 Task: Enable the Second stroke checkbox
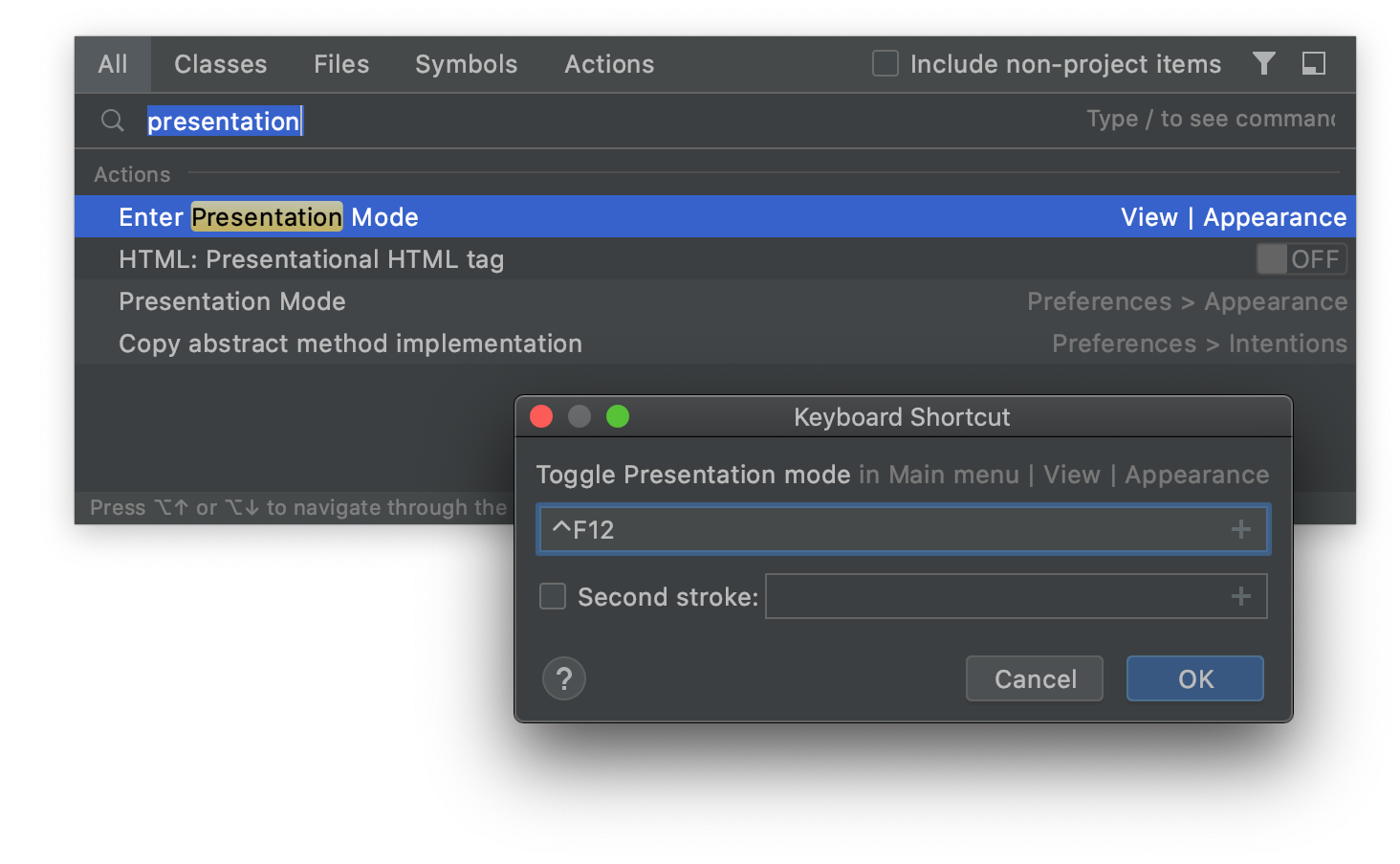[x=552, y=595]
